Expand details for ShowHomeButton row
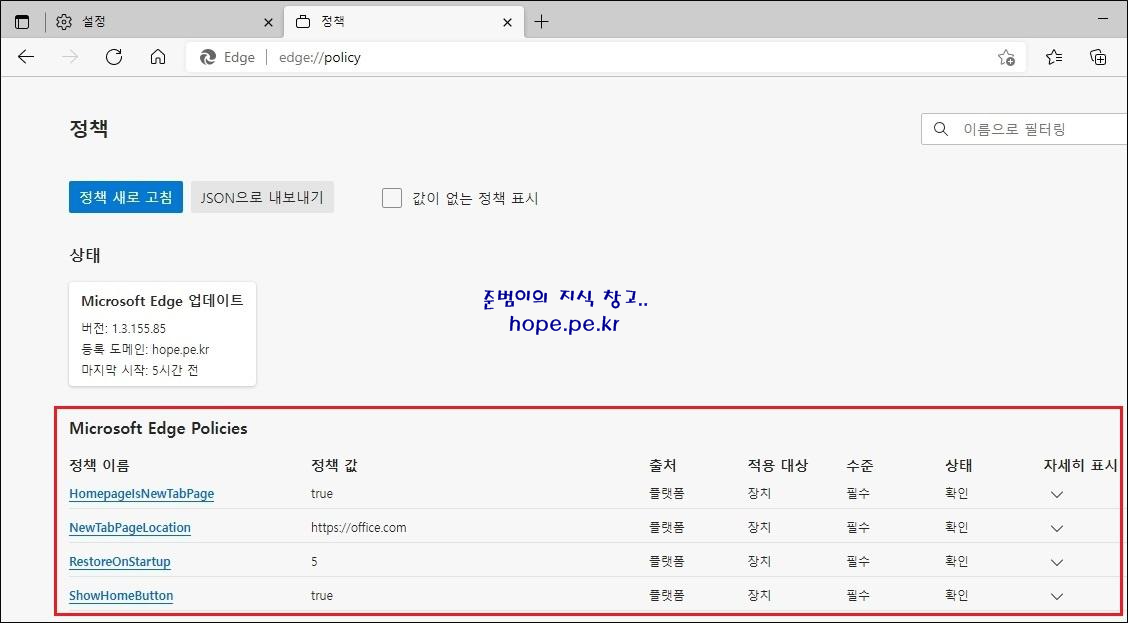 click(x=1057, y=596)
